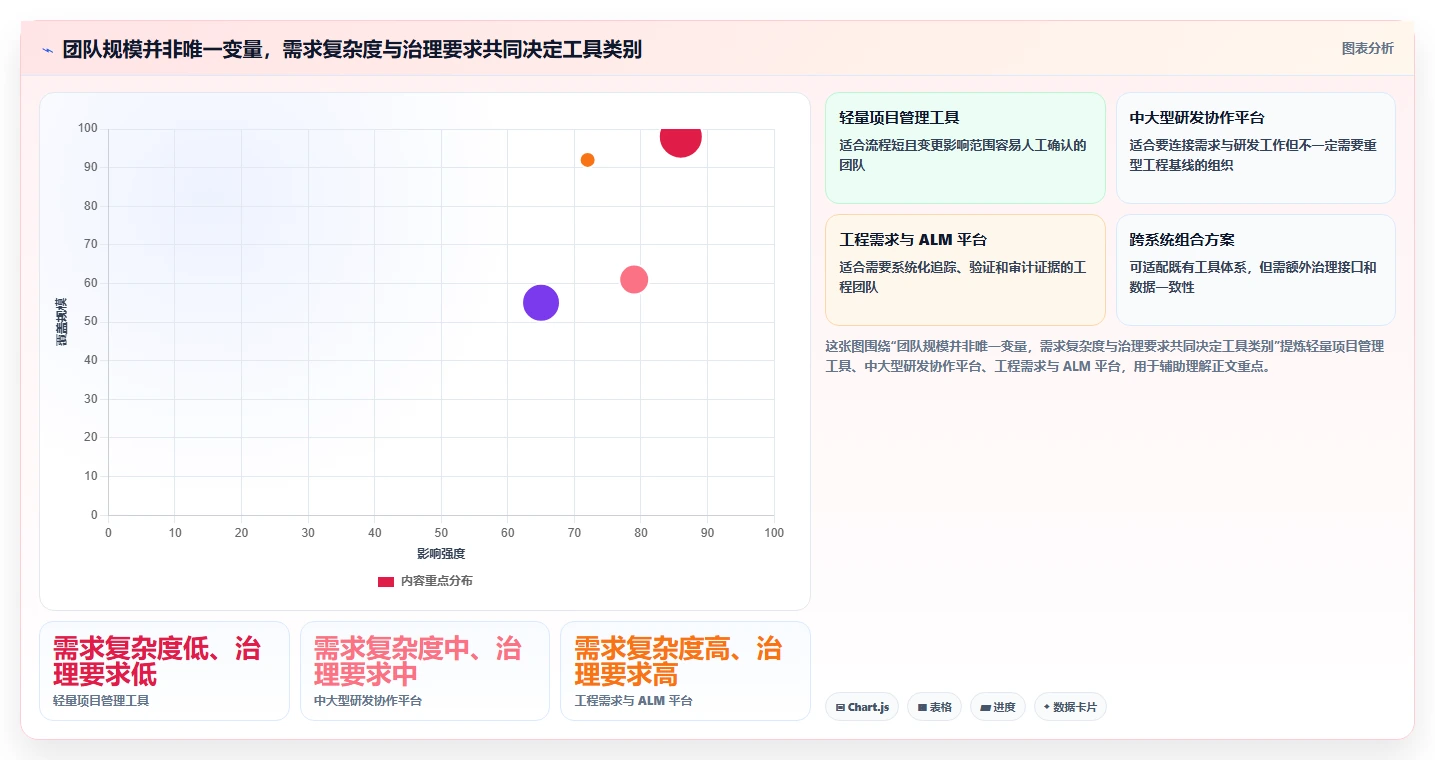Click the 内容重点分布 legend text

click(436, 581)
